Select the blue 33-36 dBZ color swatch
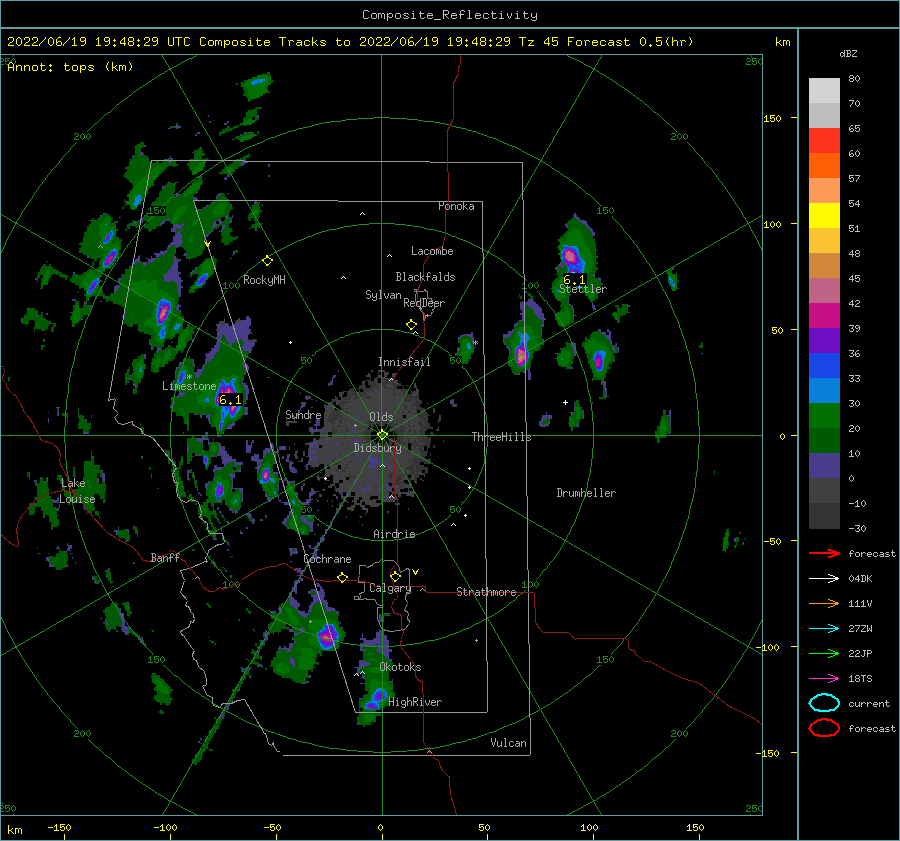Screen dimensions: 900x841 824,366
